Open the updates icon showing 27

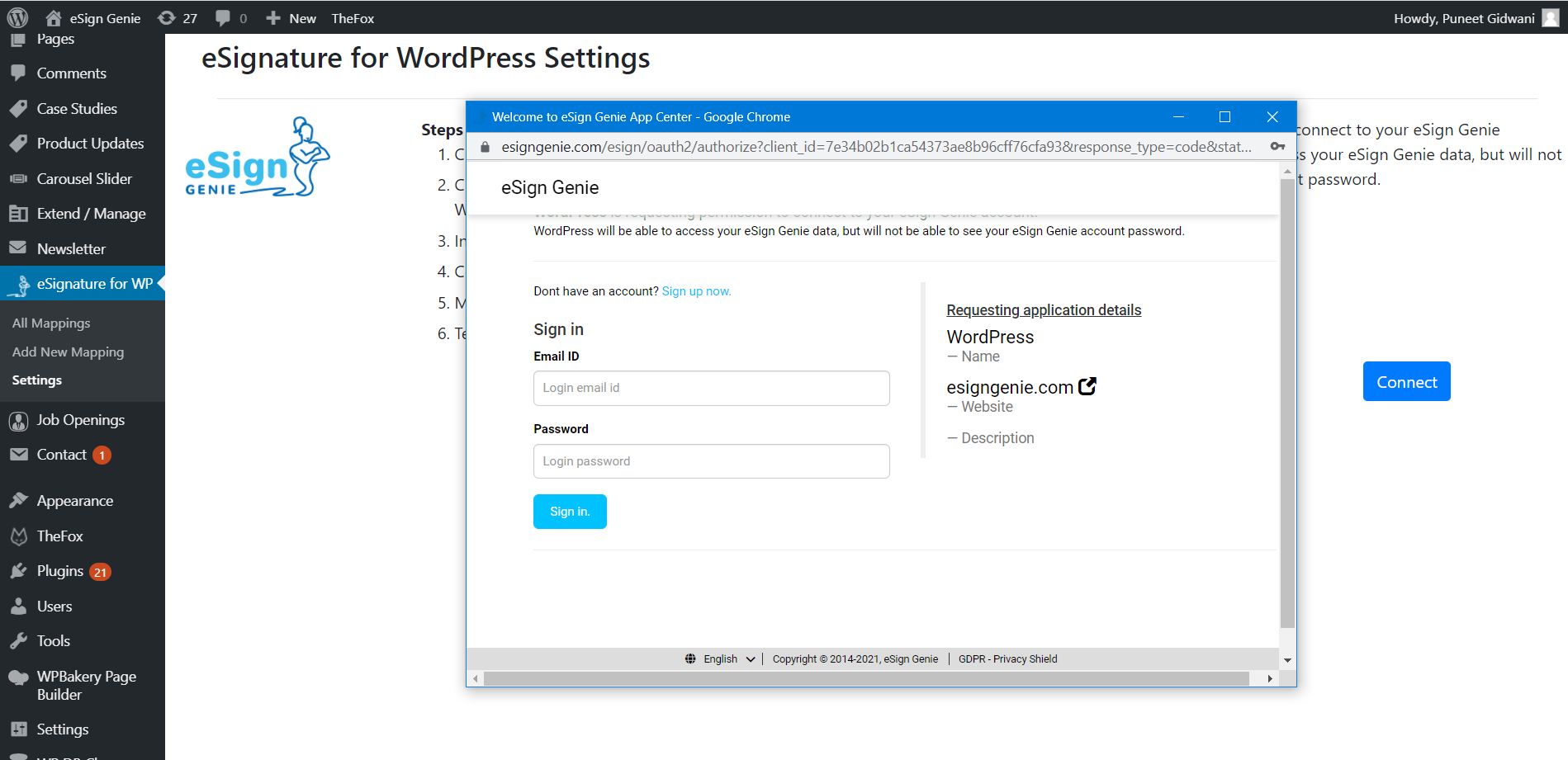(167, 18)
